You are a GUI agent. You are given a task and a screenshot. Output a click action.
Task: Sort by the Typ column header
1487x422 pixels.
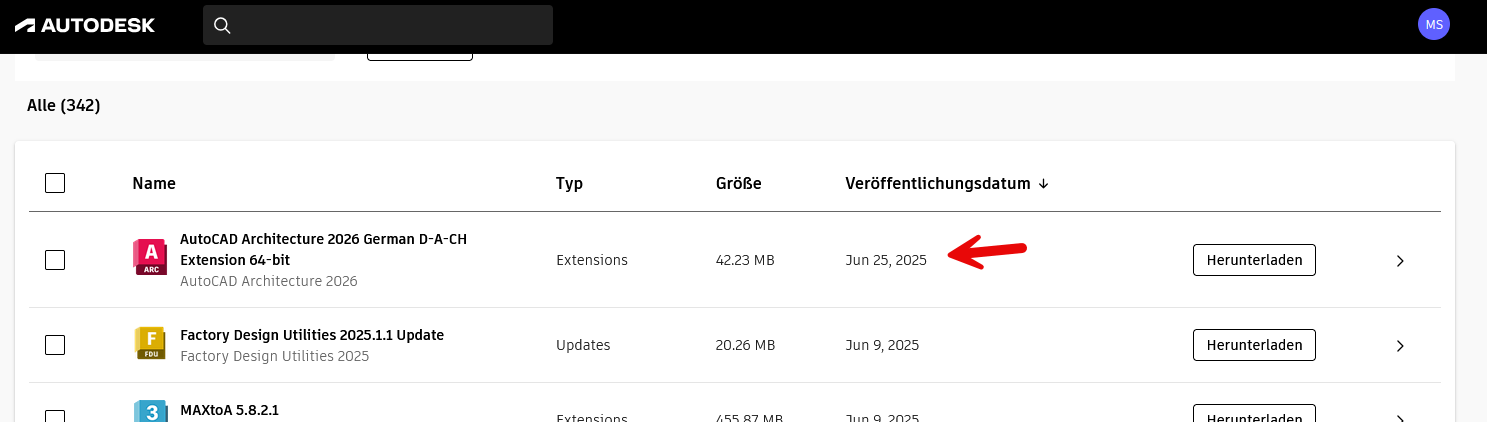(569, 184)
